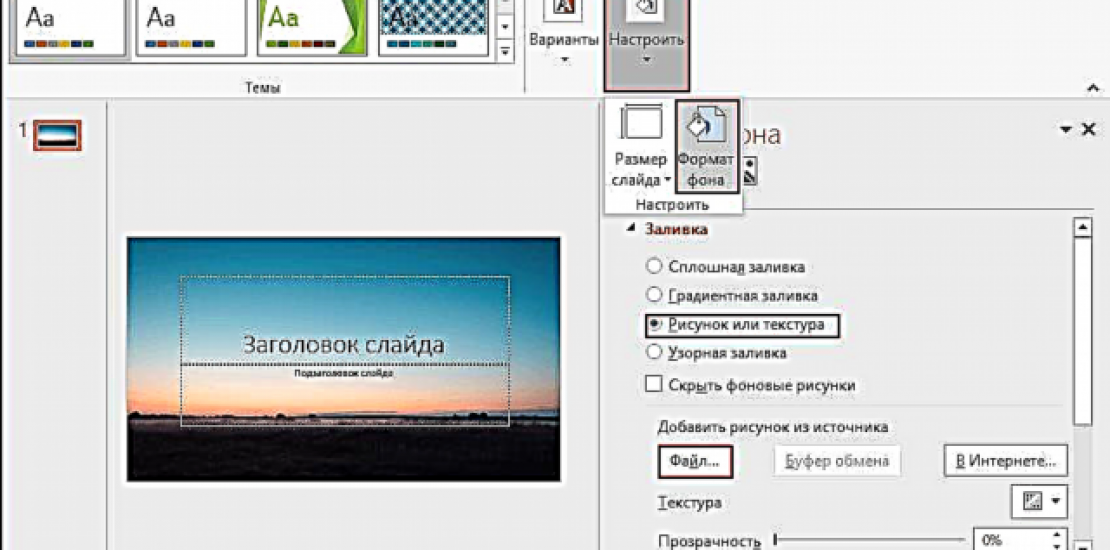This screenshot has height=550, width=1110.
Task: Choose the Узорная заливка fill option
Action: coord(654,352)
